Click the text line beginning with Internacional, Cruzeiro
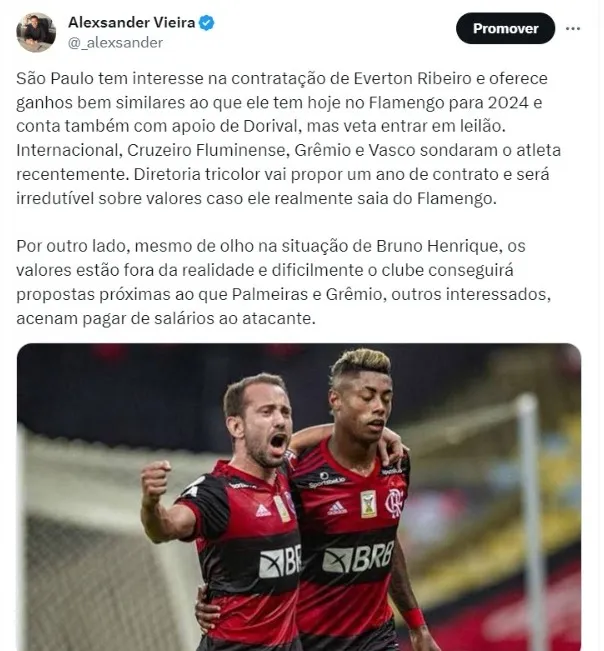The width and height of the screenshot is (604, 651). (289, 150)
